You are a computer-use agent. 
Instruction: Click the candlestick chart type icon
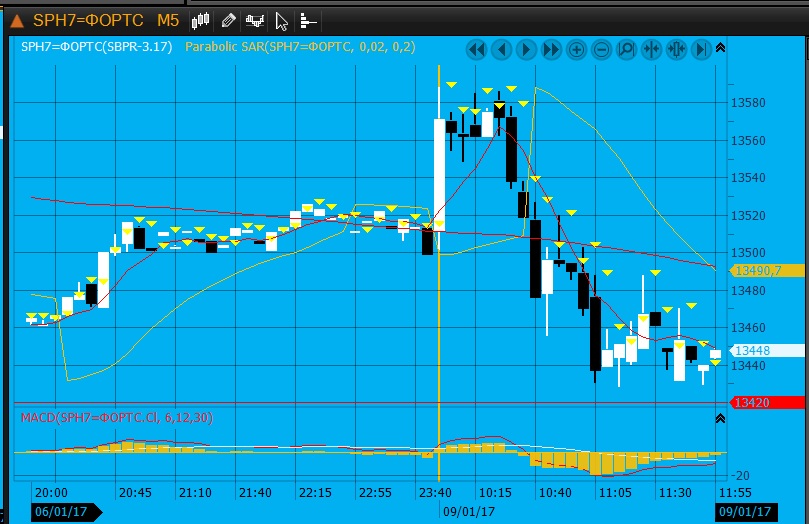(201, 20)
